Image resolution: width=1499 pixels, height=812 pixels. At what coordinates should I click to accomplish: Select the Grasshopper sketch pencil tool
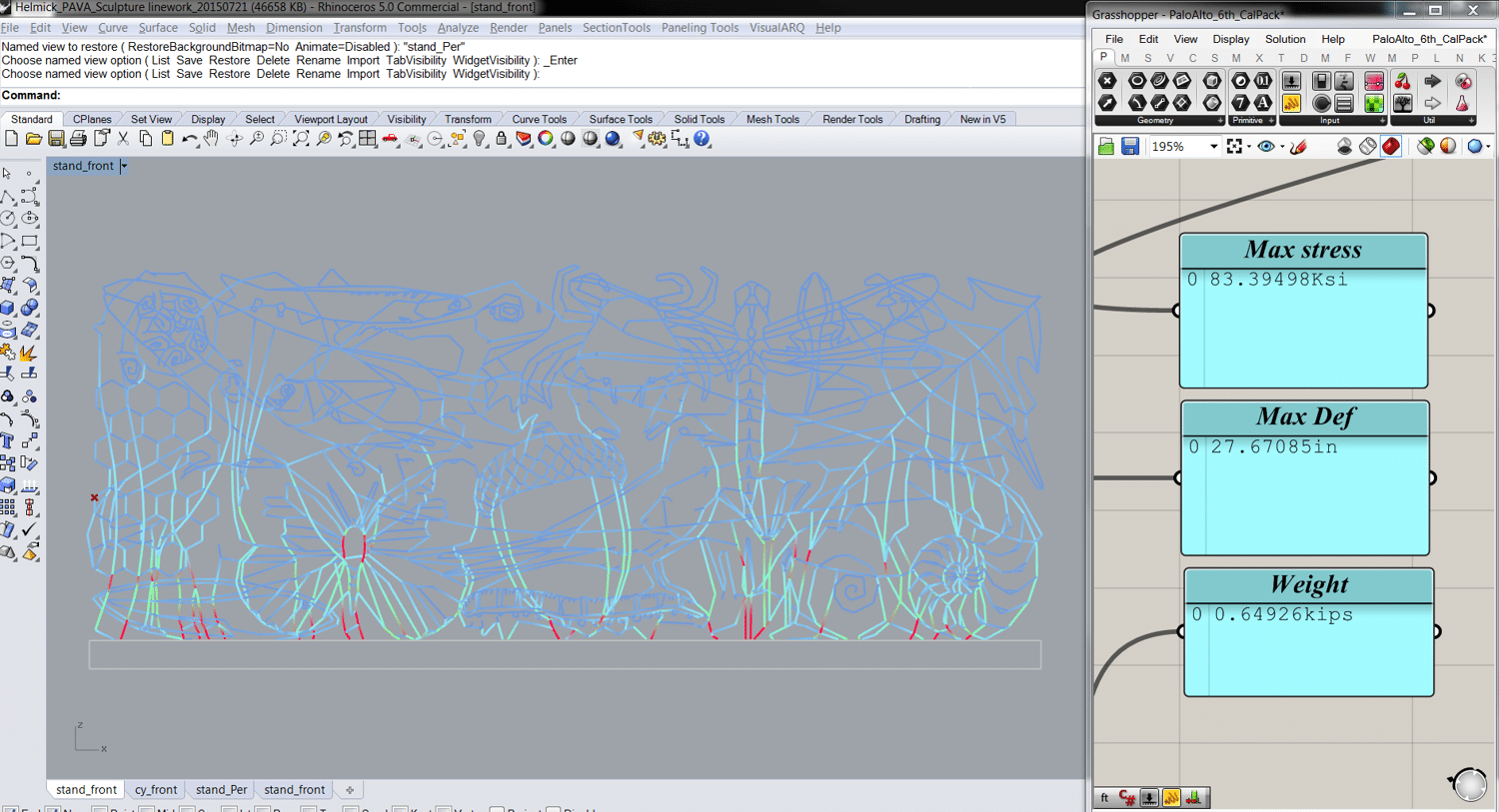point(1298,147)
